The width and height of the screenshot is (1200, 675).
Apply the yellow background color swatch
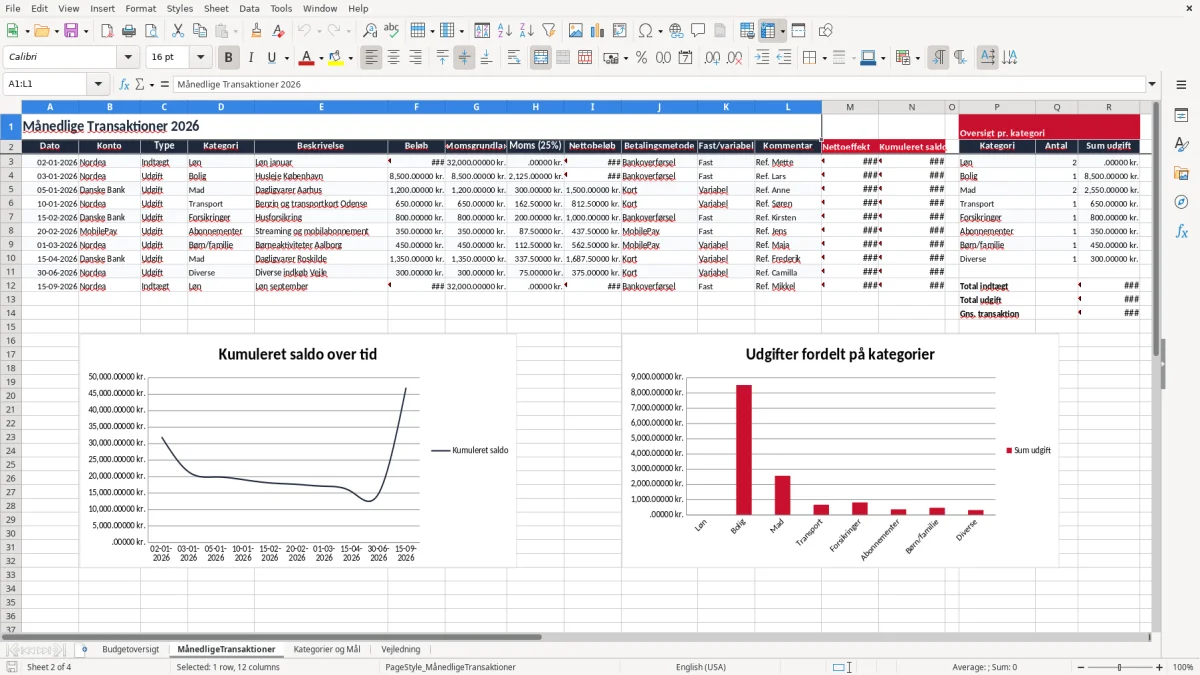(335, 58)
